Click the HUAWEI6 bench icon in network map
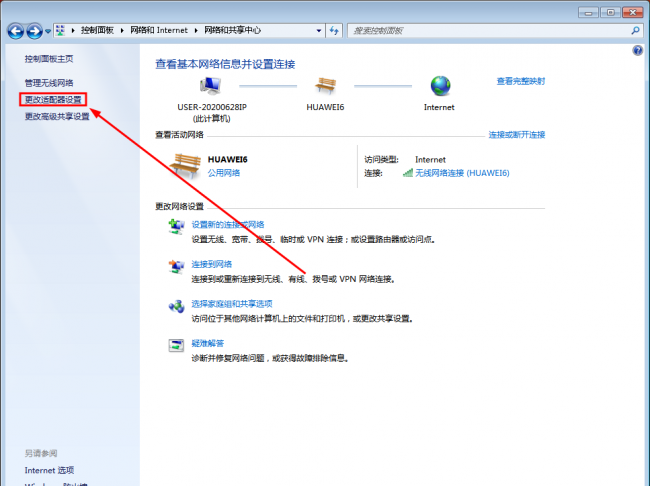 [325, 85]
